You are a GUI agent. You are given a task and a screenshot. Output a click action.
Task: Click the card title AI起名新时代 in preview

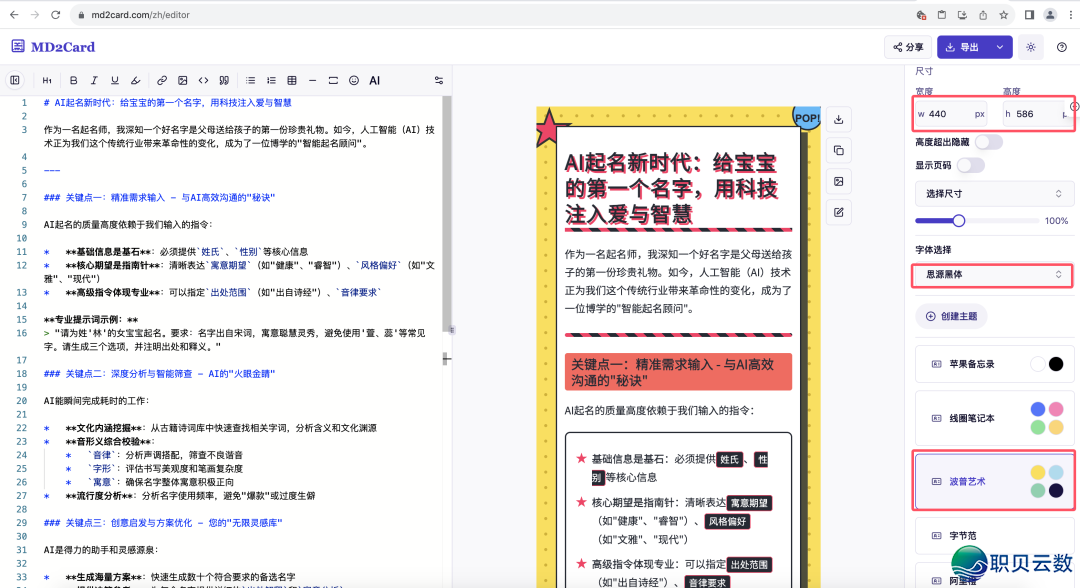click(x=672, y=189)
